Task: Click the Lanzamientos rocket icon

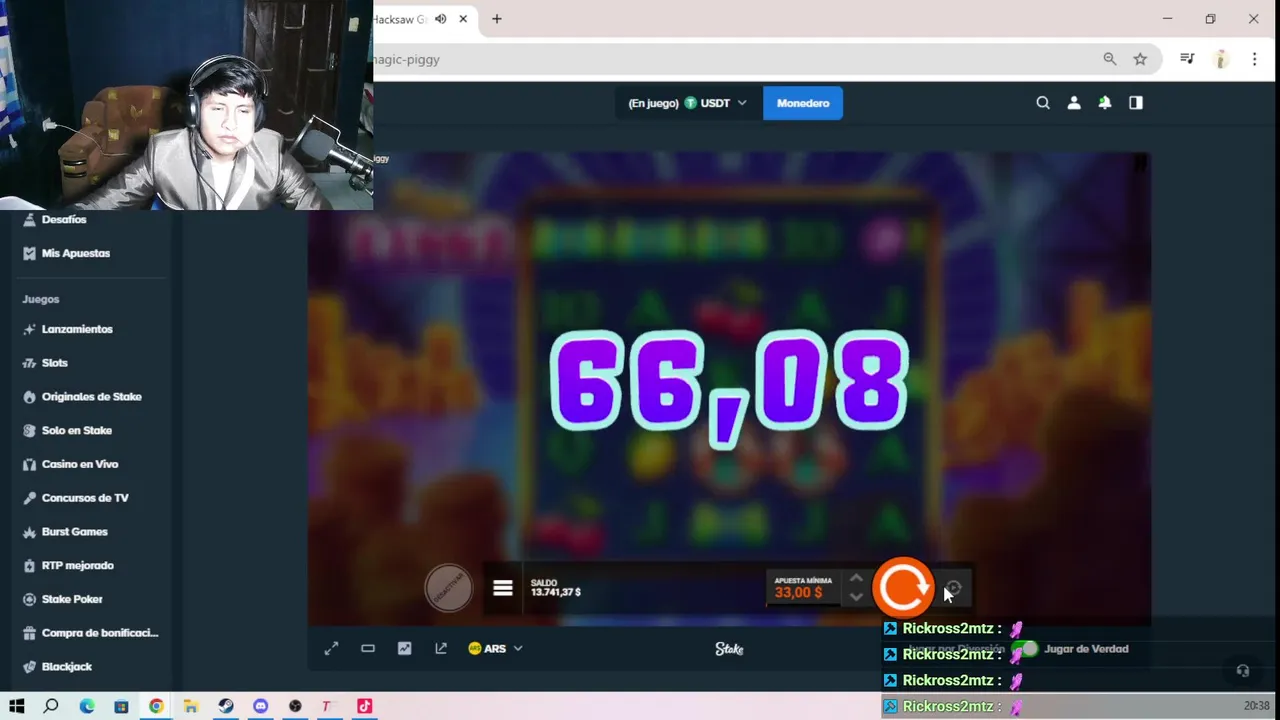Action: click(x=29, y=329)
